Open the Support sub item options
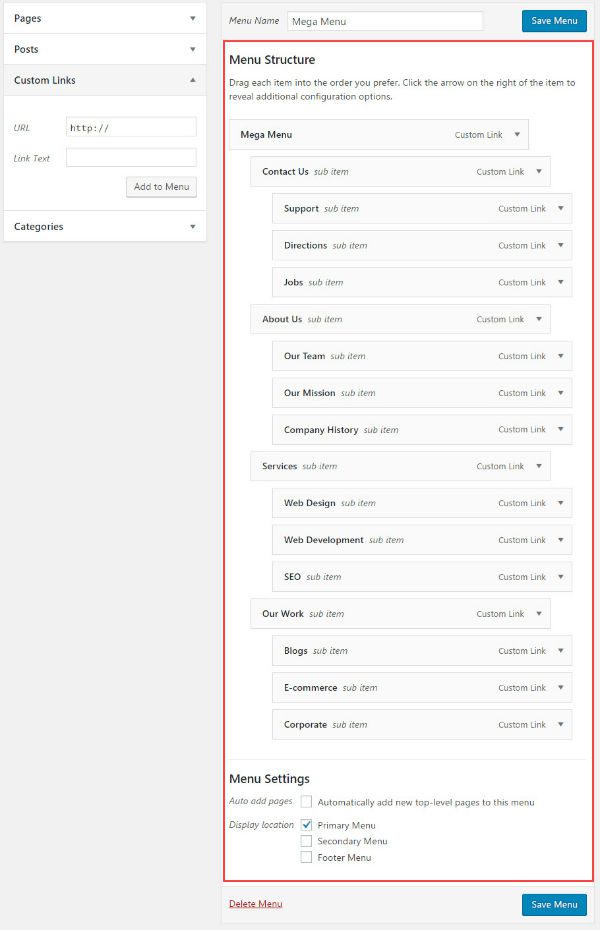The width and height of the screenshot is (600, 930). tap(561, 208)
